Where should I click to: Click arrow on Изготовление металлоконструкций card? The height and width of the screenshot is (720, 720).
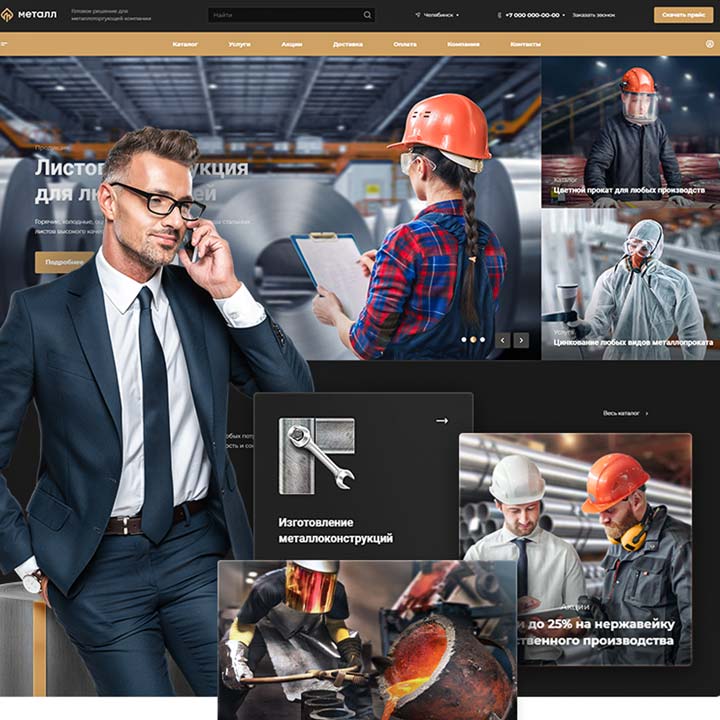coord(442,421)
